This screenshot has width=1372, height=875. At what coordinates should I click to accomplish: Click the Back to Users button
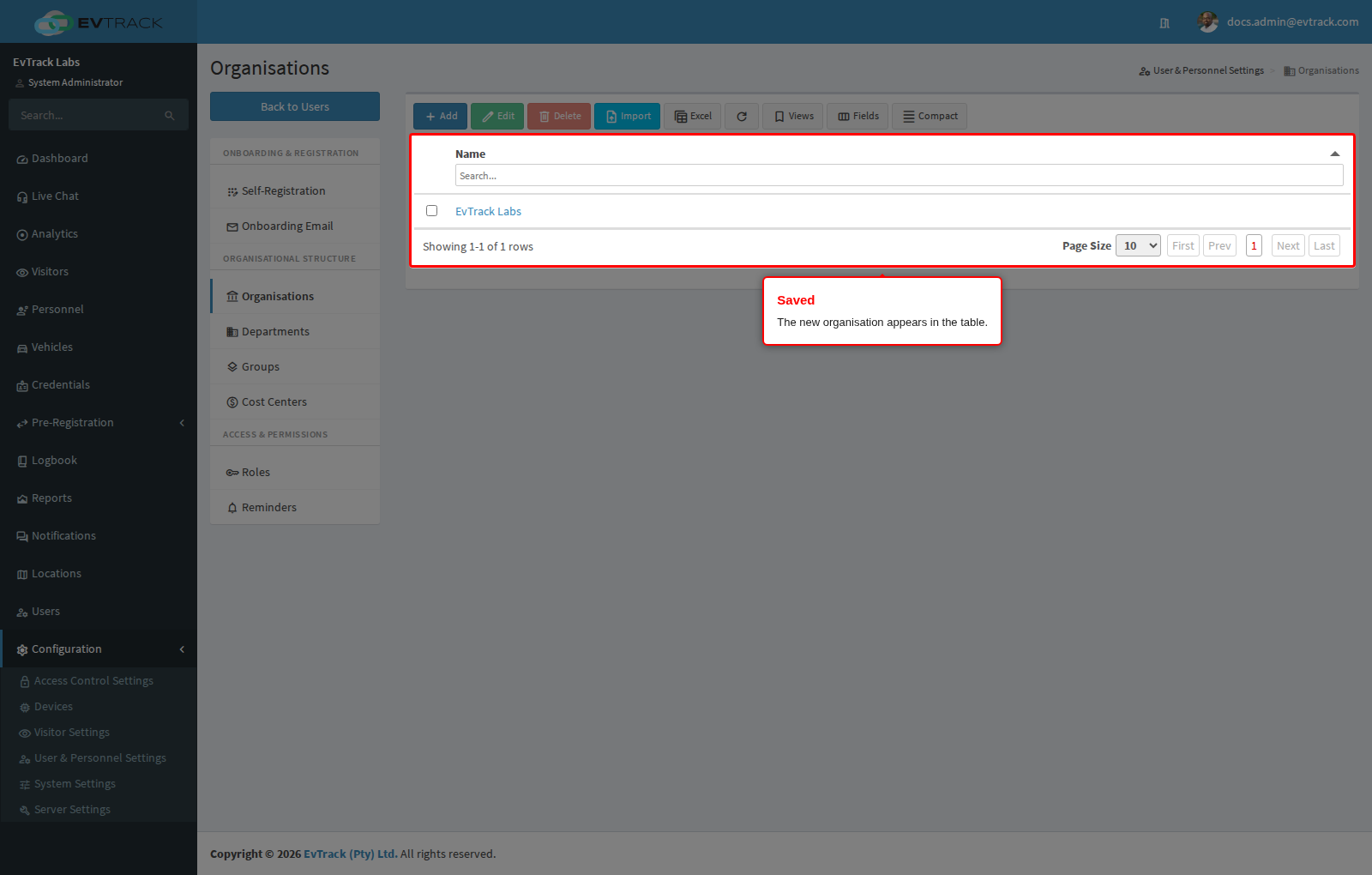tap(295, 107)
